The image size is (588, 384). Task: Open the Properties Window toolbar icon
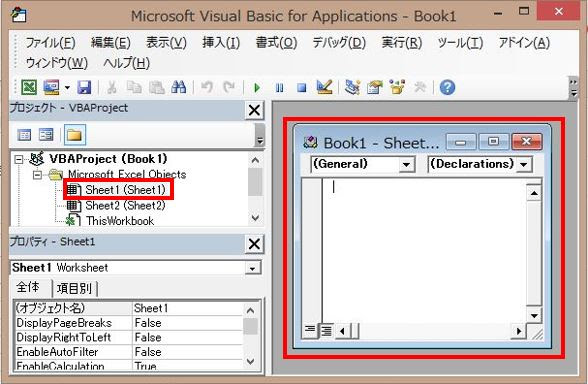pos(375,87)
